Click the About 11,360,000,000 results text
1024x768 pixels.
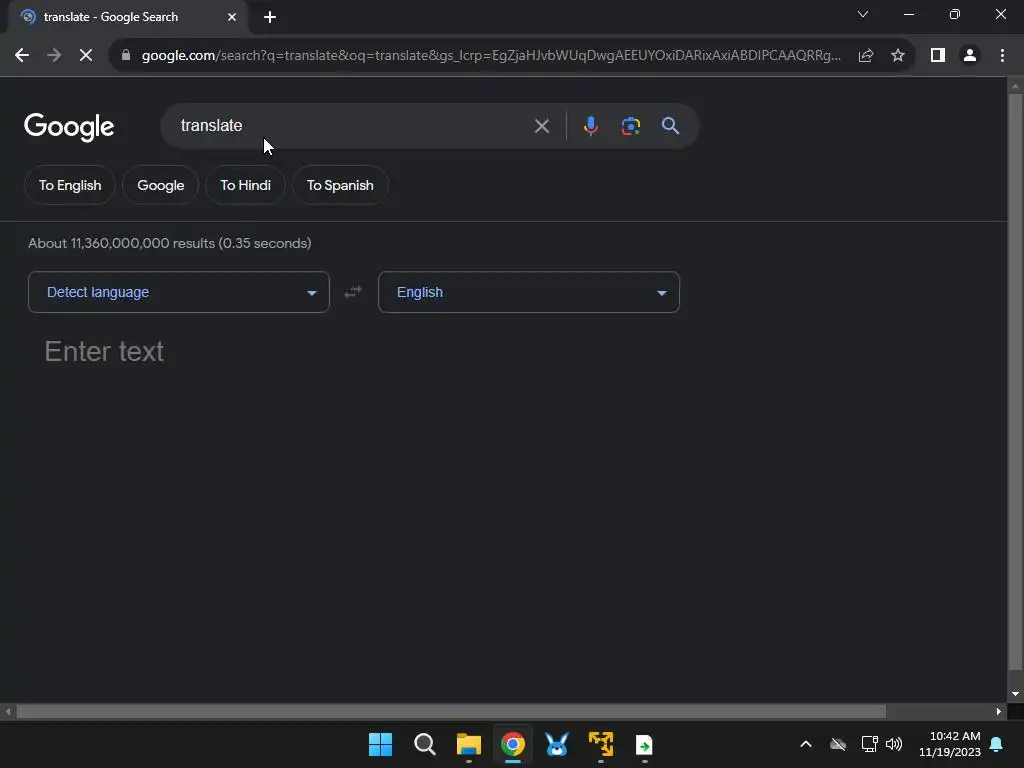(x=170, y=244)
